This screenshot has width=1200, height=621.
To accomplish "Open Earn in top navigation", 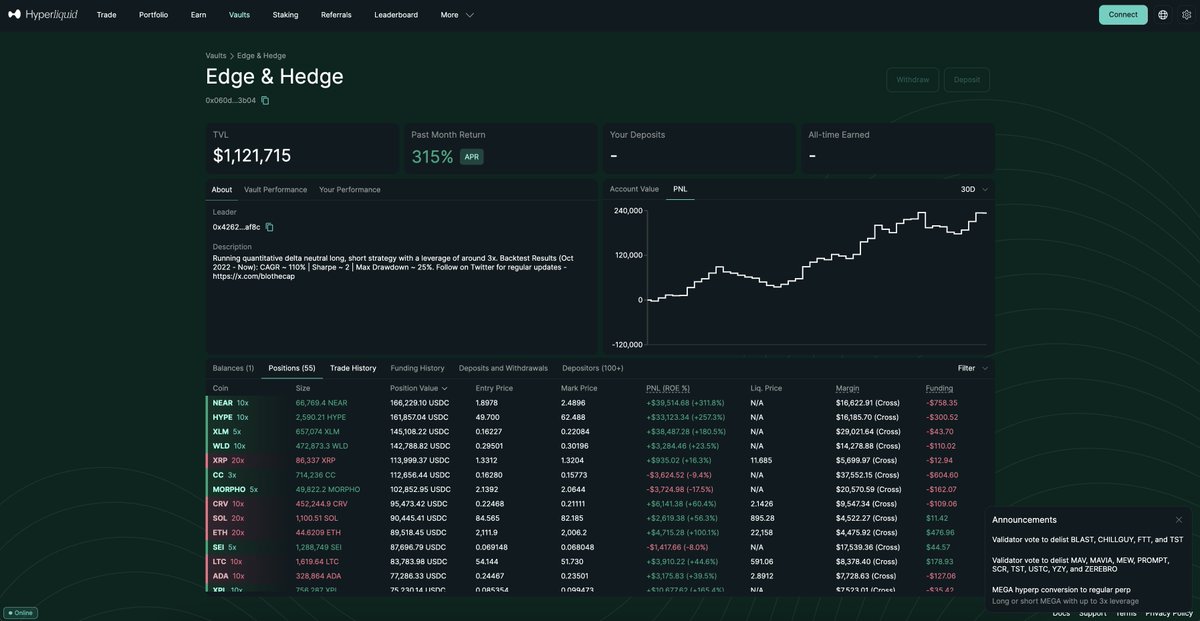I will (x=198, y=15).
